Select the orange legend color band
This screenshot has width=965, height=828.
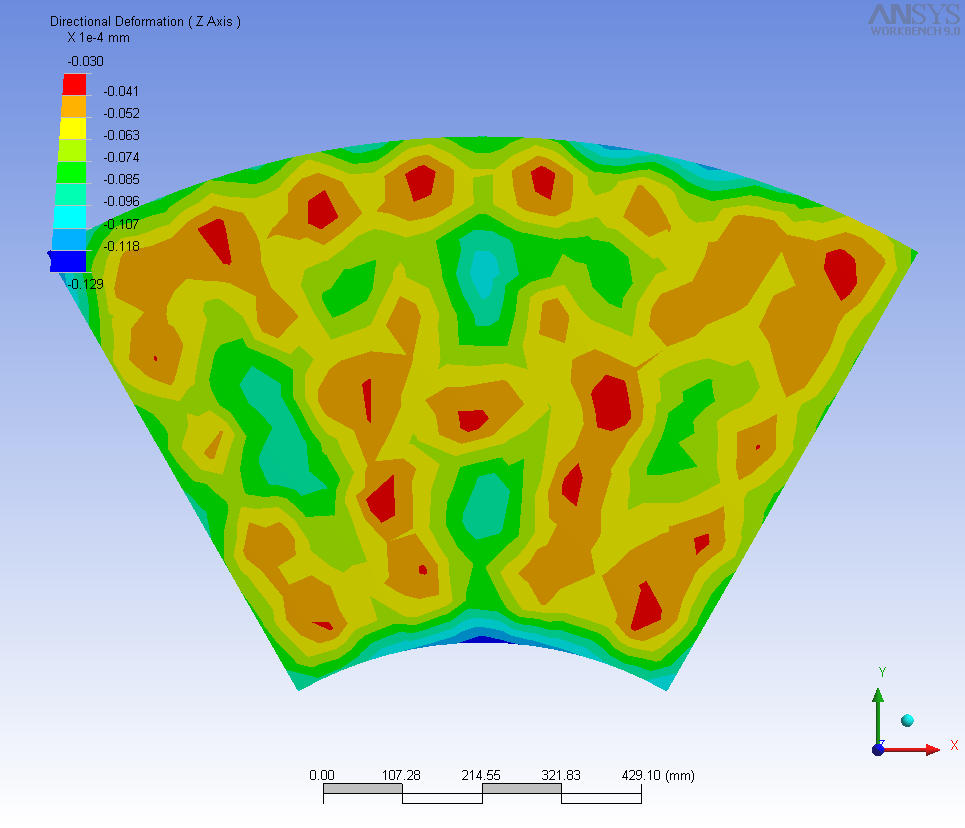coord(74,106)
